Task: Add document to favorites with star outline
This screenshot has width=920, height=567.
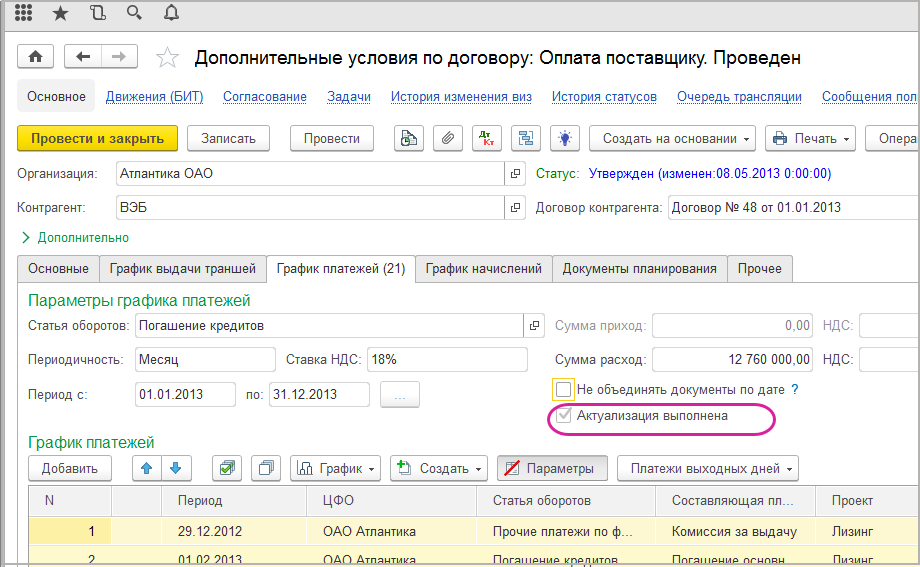Action: tap(168, 58)
